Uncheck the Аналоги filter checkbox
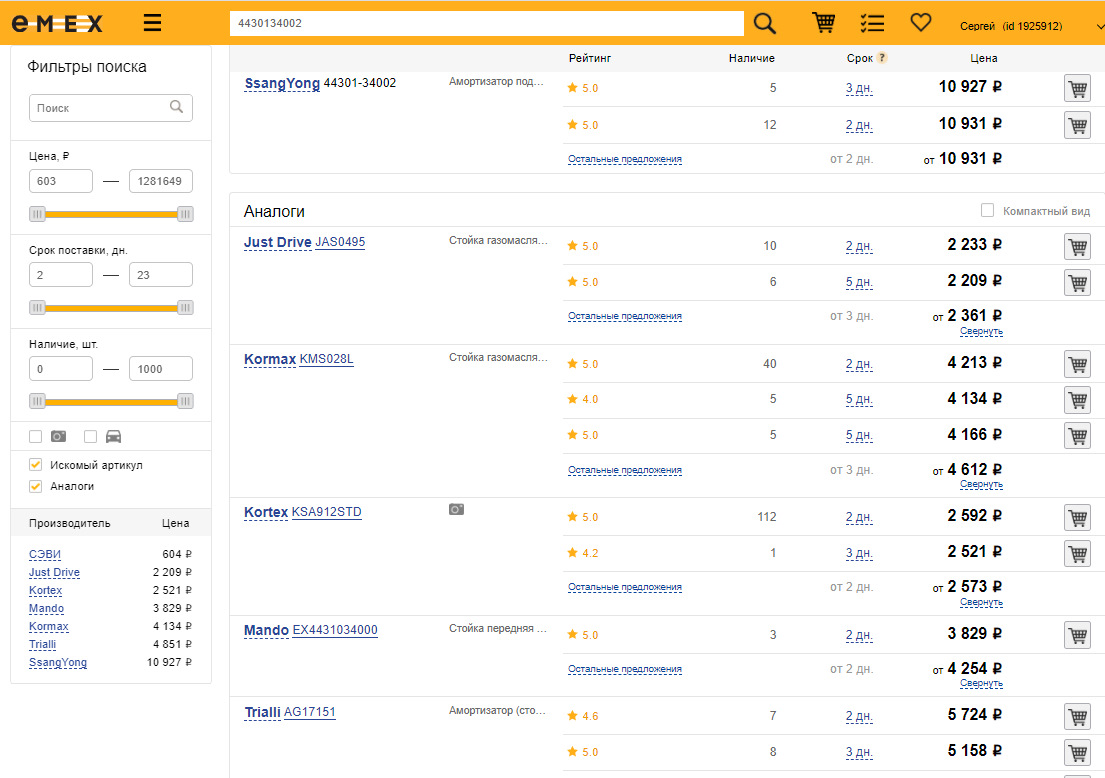Viewport: 1105px width, 778px height. click(36, 486)
